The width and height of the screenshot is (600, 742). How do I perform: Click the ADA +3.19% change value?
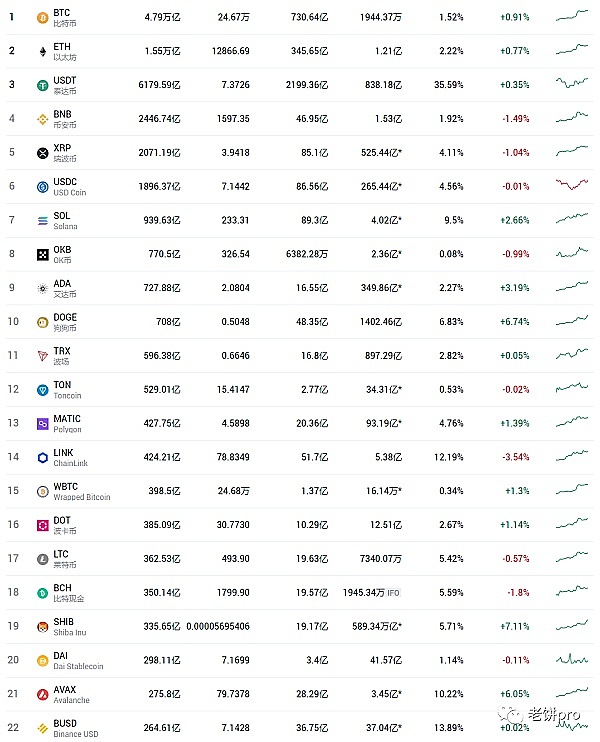[514, 289]
